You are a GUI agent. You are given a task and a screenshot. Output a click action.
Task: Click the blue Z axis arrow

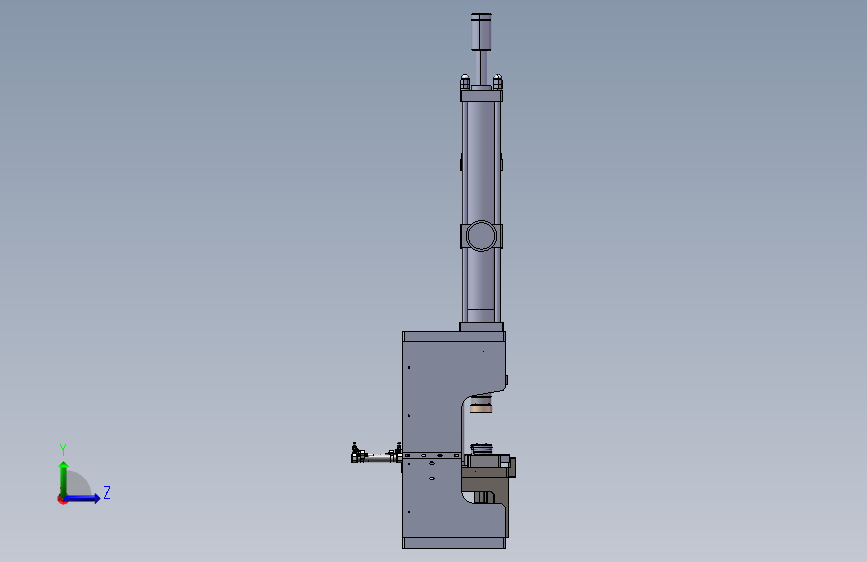coord(82,498)
